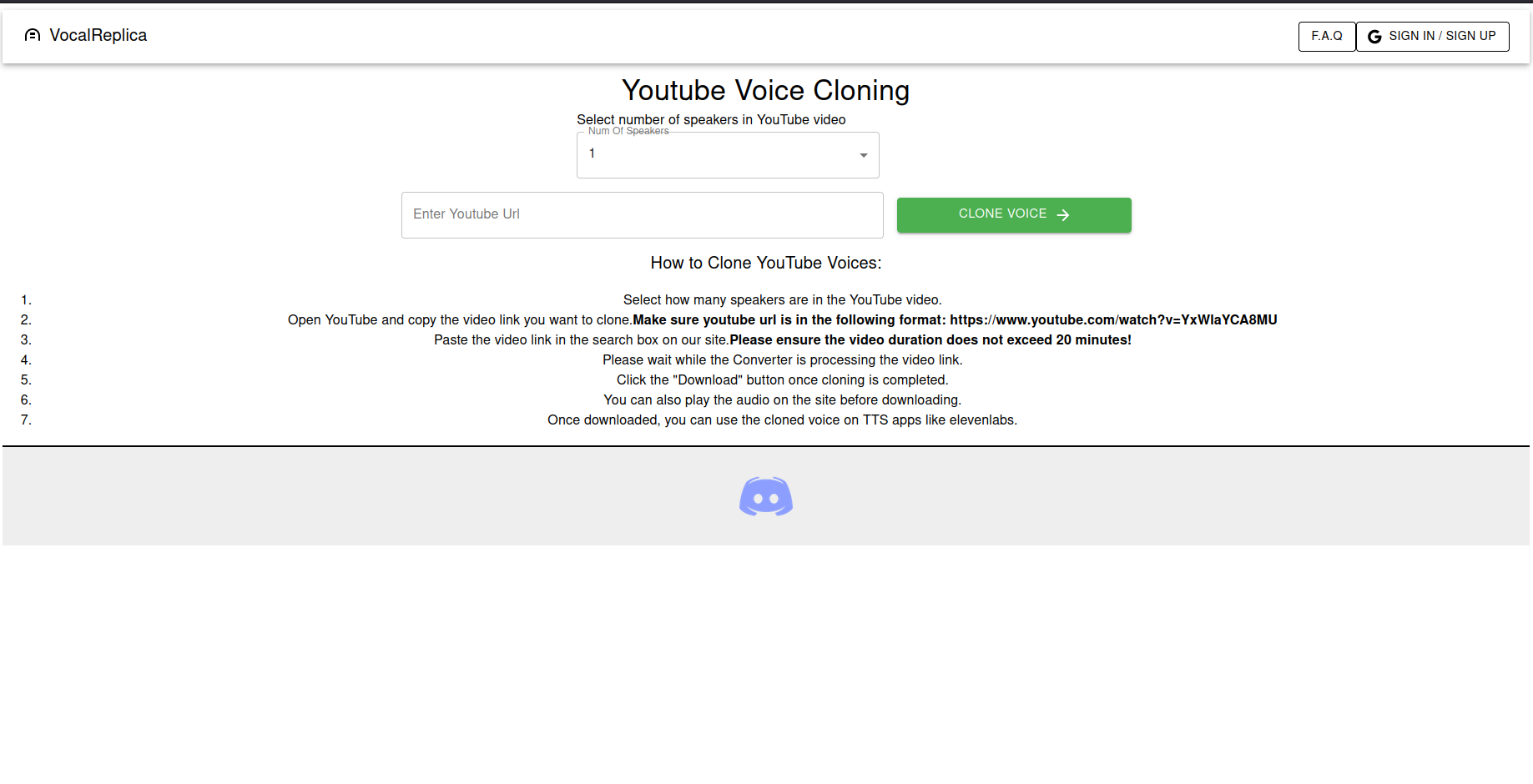Click the step mentioning elevenlabs TTS apps
This screenshot has height=784, width=1533.
click(x=783, y=420)
